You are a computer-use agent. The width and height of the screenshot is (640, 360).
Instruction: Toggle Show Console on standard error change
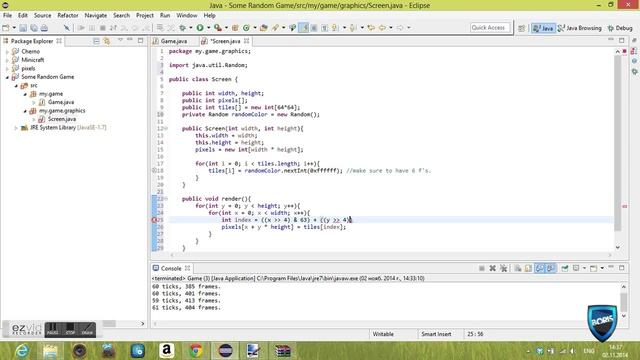coord(551,268)
